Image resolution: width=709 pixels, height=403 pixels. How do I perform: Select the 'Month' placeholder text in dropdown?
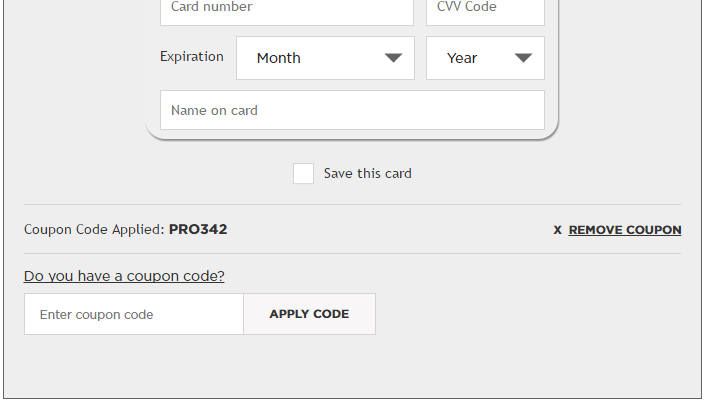click(x=279, y=58)
